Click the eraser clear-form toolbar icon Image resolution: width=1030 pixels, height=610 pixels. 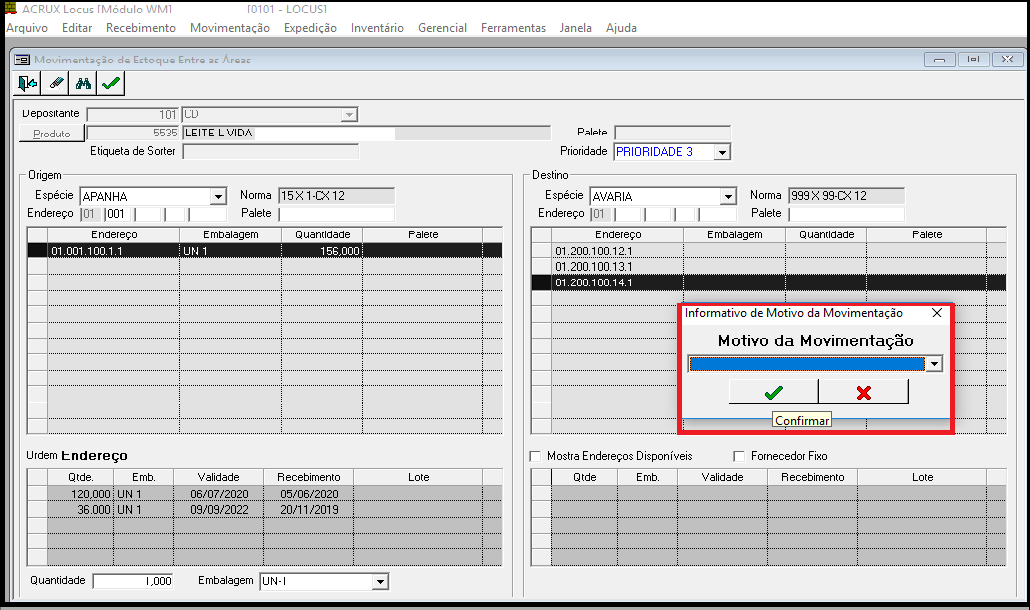pyautogui.click(x=56, y=84)
